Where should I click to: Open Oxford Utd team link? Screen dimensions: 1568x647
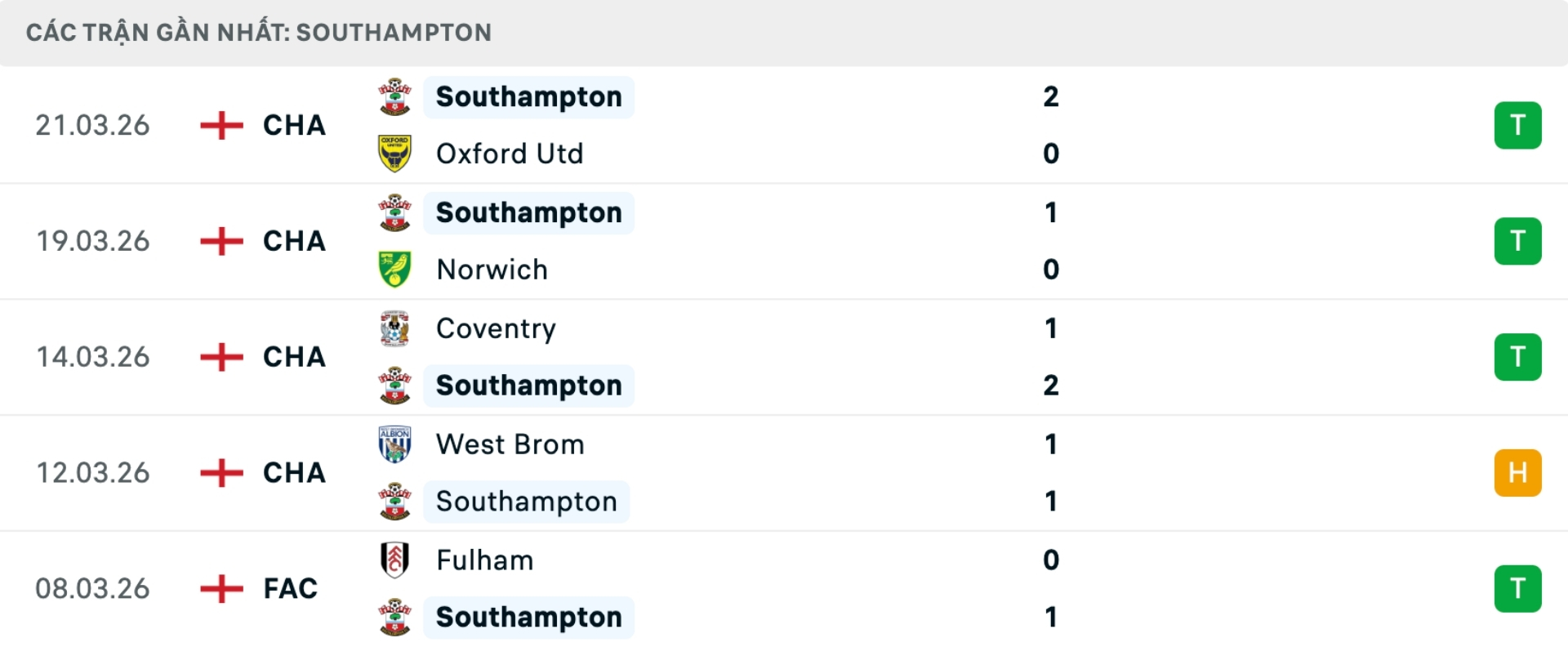[510, 154]
